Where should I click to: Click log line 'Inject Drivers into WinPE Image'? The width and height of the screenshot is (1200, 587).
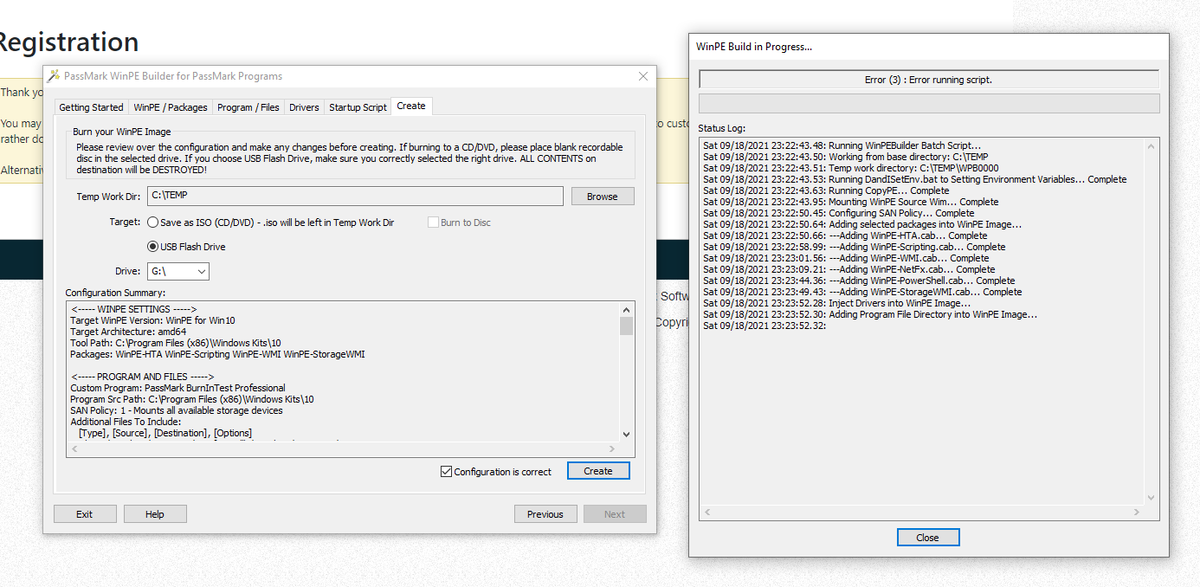(837, 303)
